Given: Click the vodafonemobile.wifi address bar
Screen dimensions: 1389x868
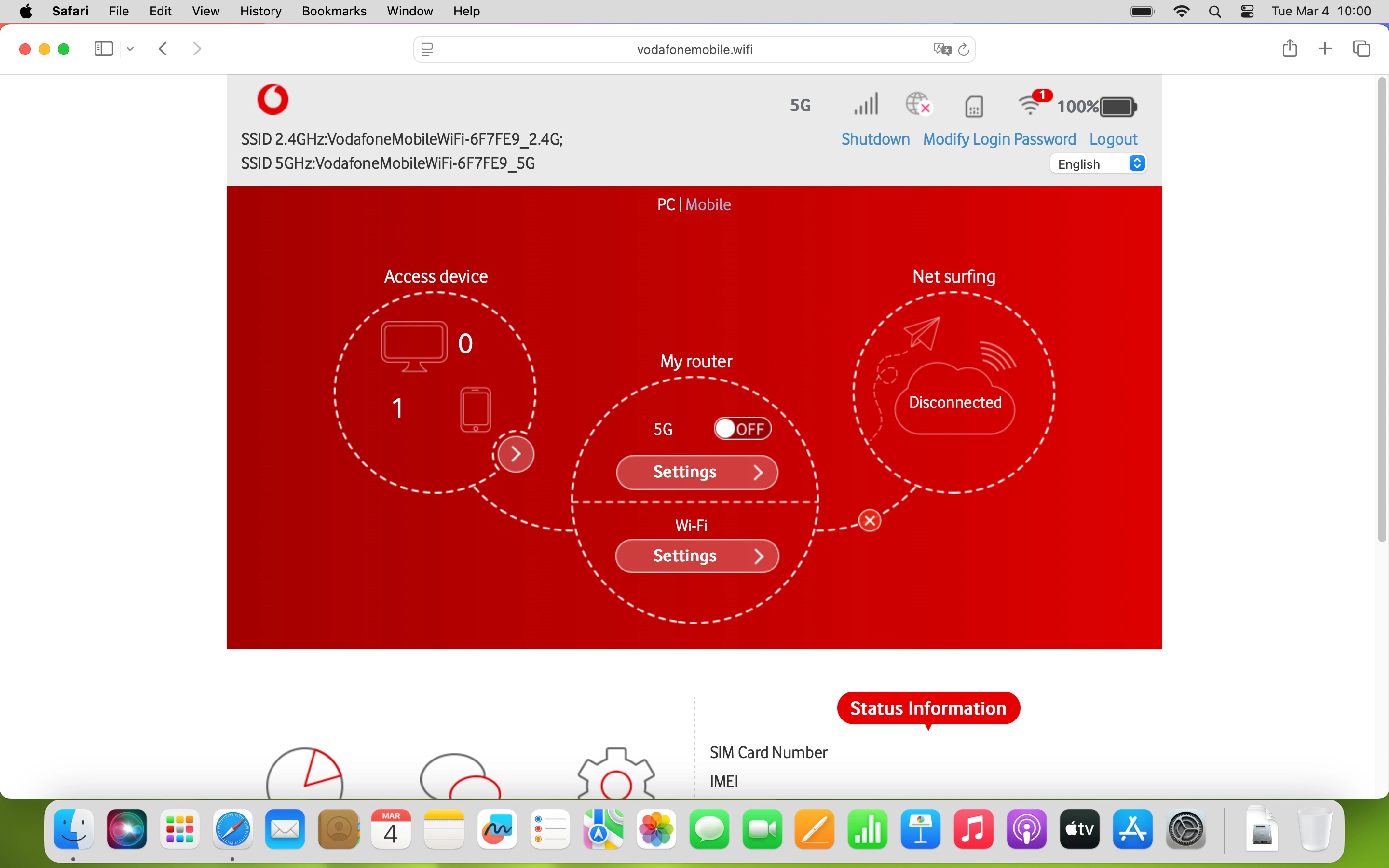Looking at the screenshot, I should pos(694,49).
